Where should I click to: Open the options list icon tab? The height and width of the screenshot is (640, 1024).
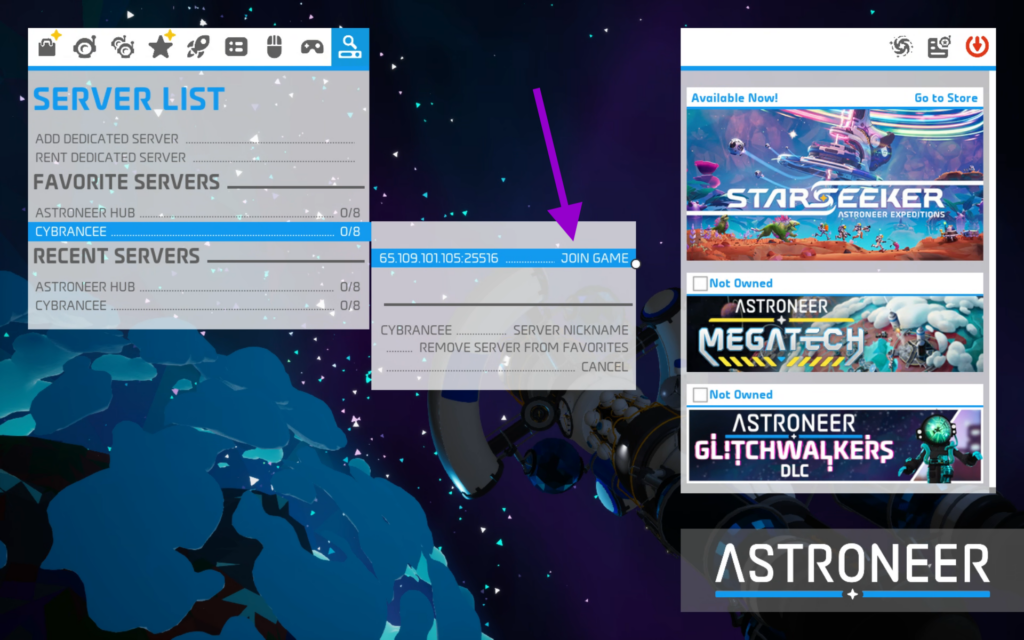tap(236, 47)
